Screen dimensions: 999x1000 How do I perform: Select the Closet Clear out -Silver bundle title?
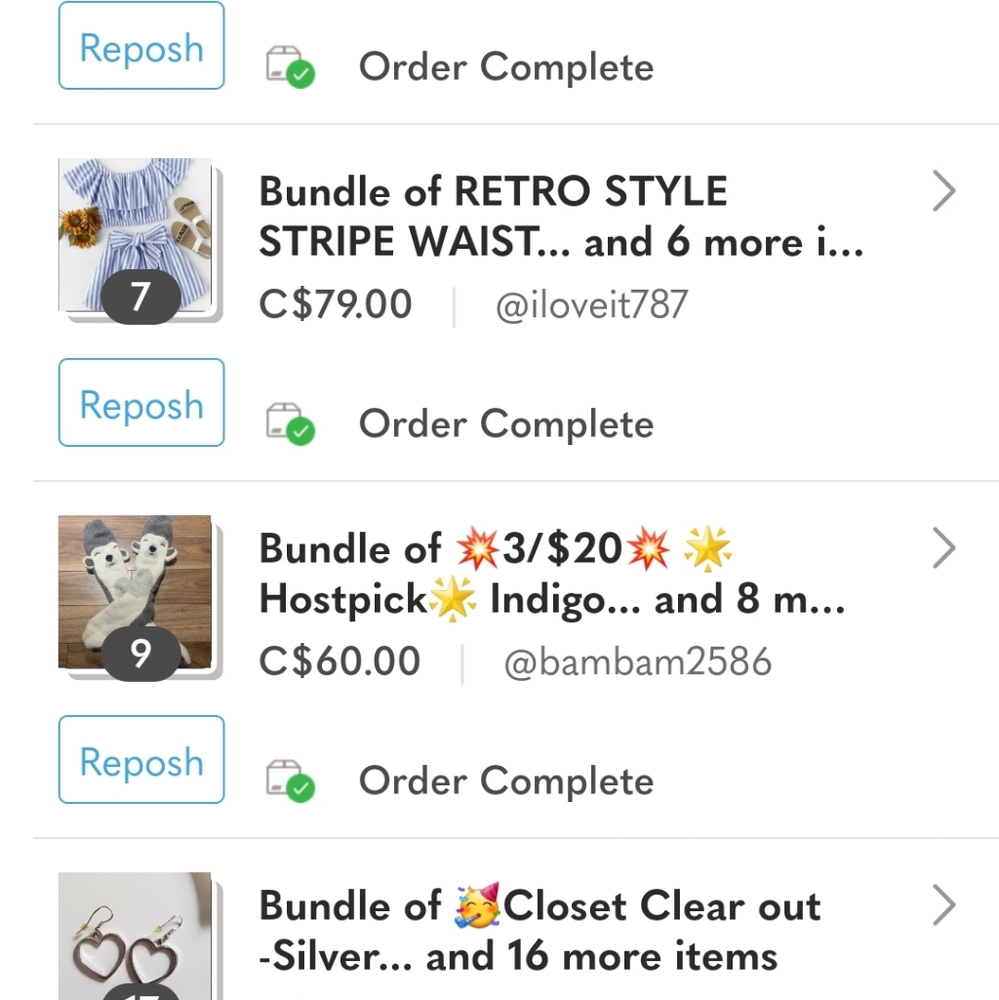tap(540, 931)
